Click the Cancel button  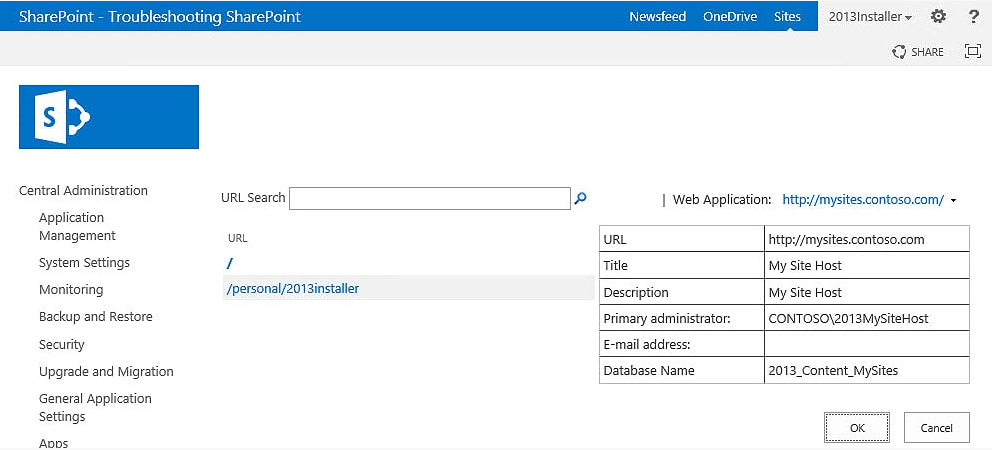[x=936, y=428]
